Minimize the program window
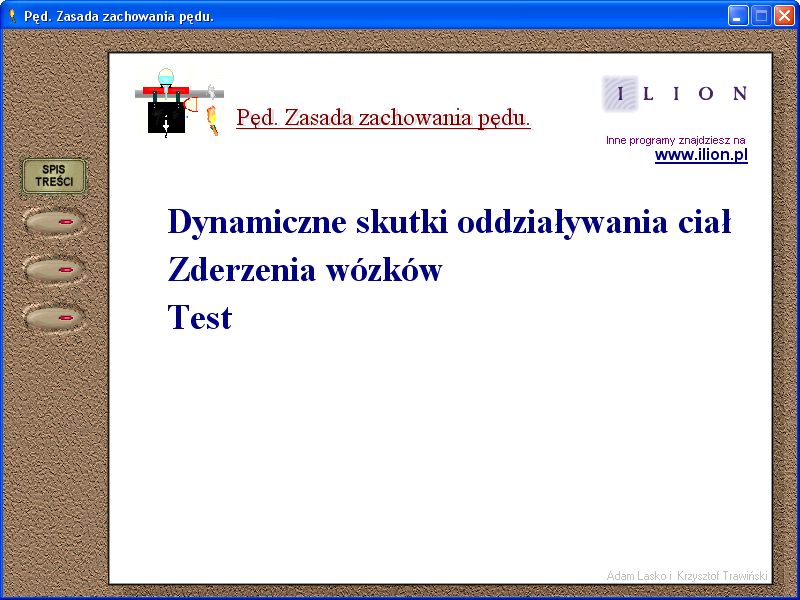The image size is (800, 600). (738, 15)
